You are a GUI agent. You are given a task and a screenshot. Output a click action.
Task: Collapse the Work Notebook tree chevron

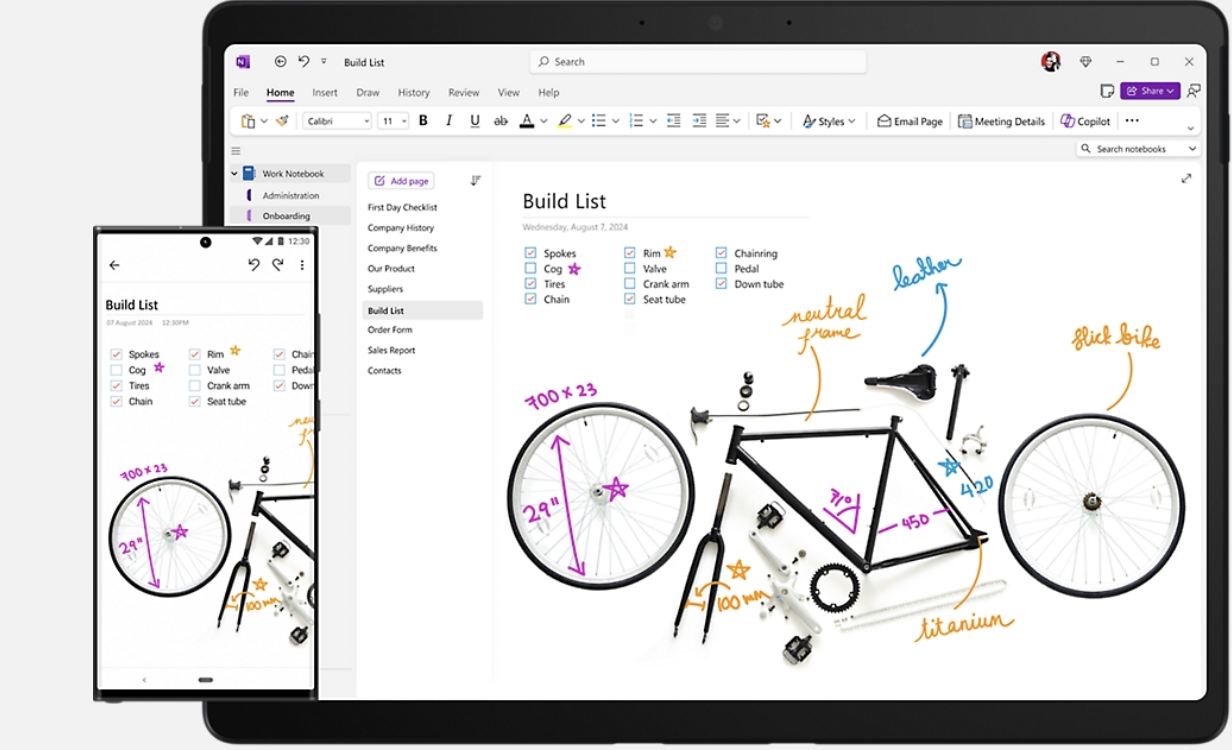[x=235, y=174]
